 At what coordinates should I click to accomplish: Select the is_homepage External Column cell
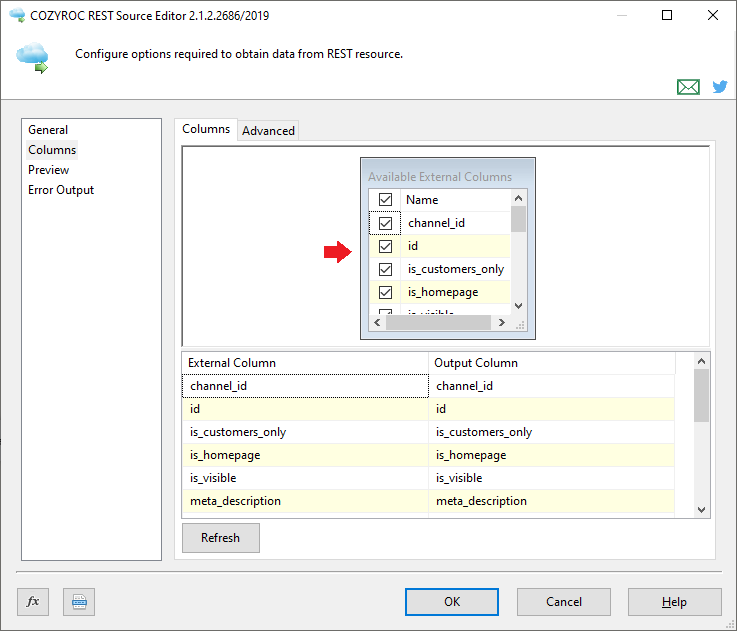[x=305, y=455]
